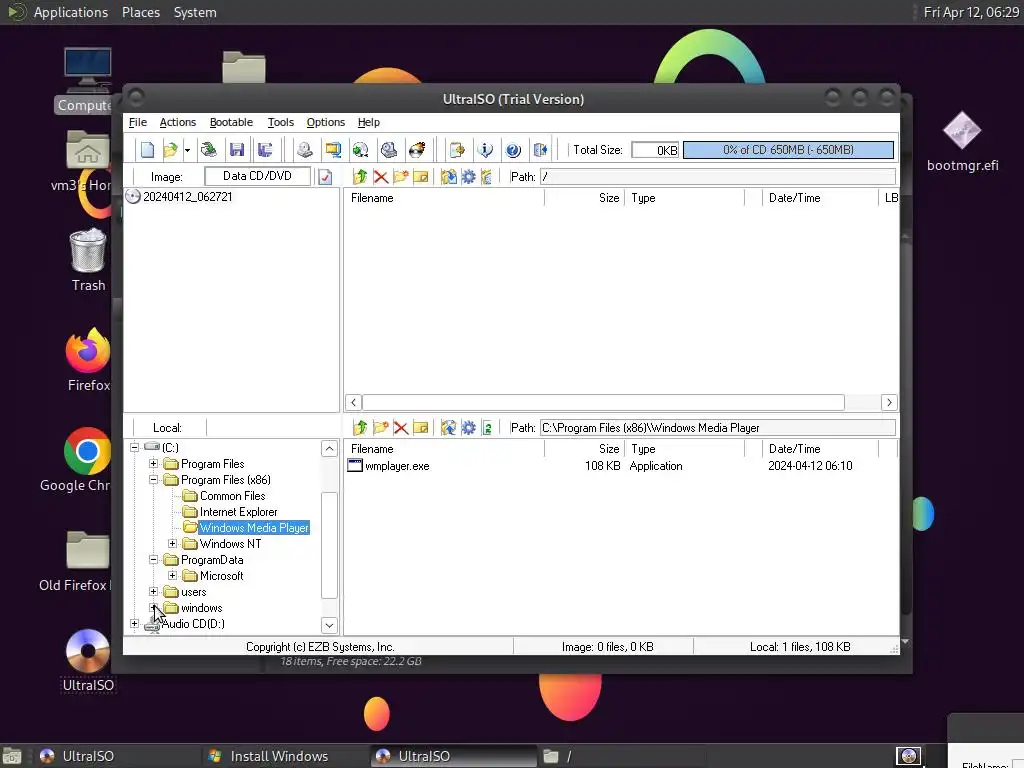Click the Mount to Virtual Drive icon
Screen dimensions: 1024x768
coord(389,150)
